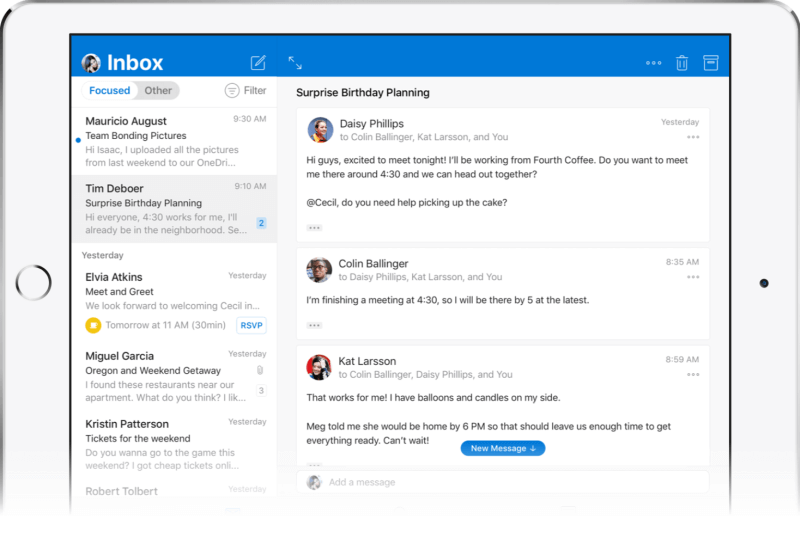
Task: Switch to the Other inbox tab
Action: [158, 90]
